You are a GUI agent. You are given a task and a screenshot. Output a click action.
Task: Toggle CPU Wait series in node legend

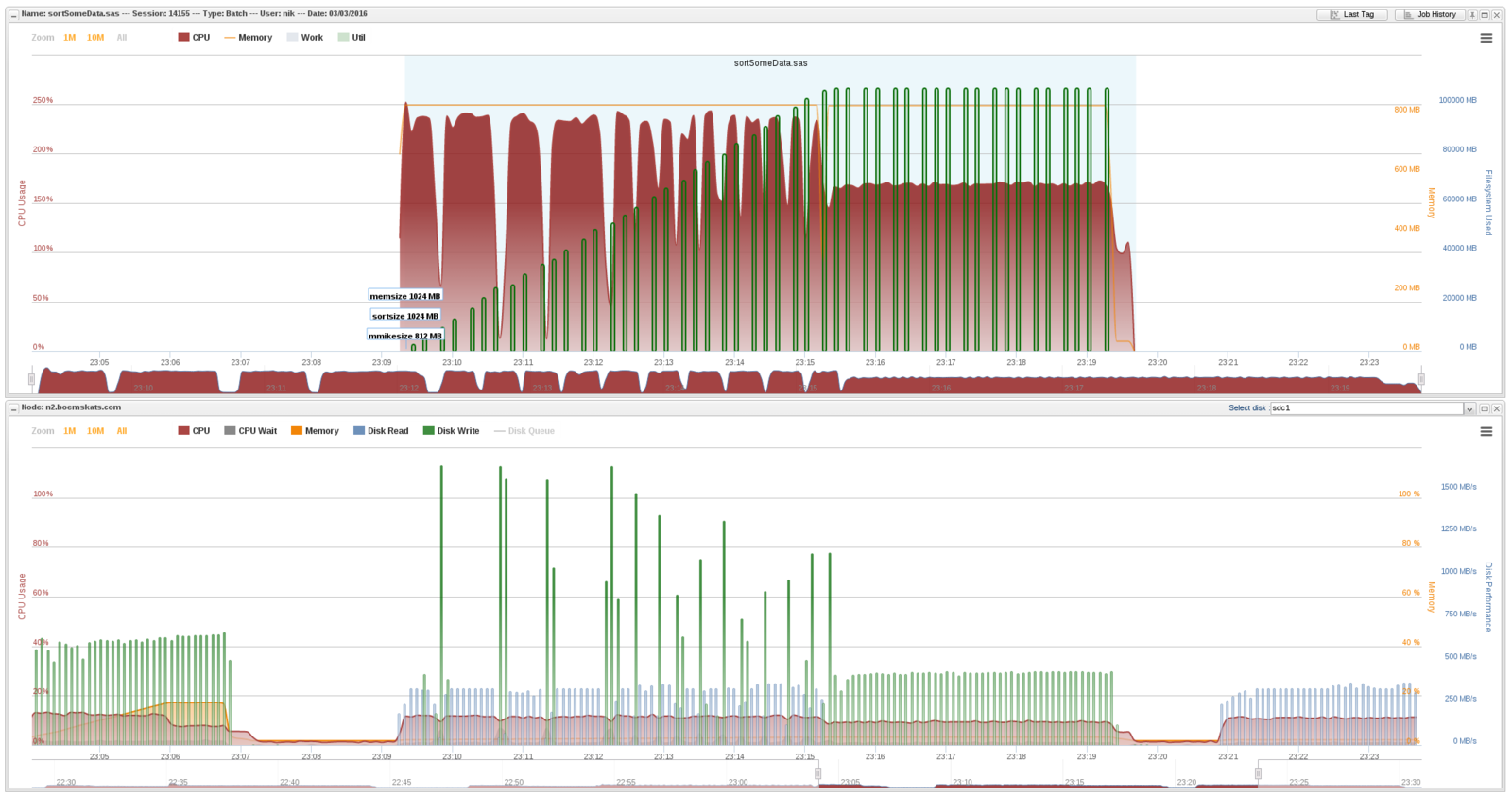250,431
